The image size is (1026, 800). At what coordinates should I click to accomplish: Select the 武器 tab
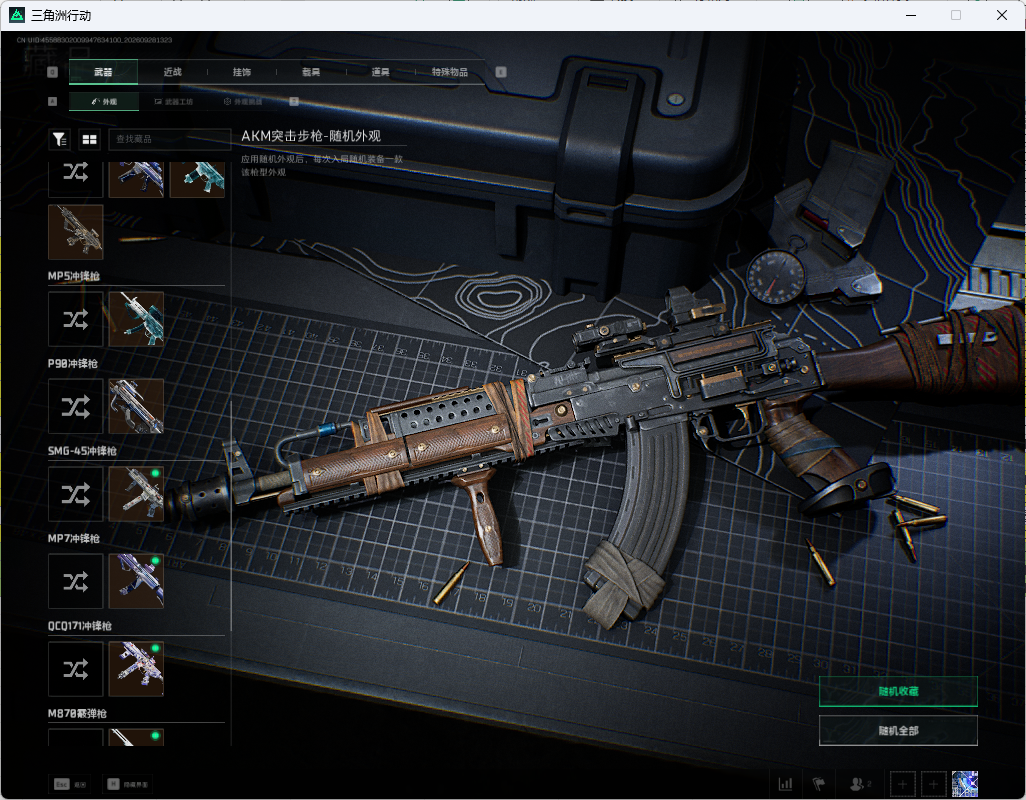point(103,72)
